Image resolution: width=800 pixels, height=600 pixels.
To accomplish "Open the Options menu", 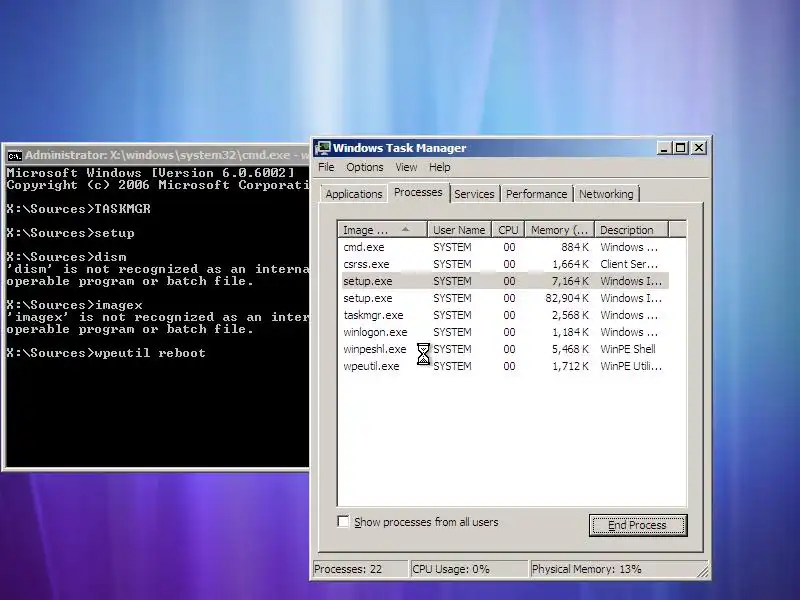I will pyautogui.click(x=364, y=167).
